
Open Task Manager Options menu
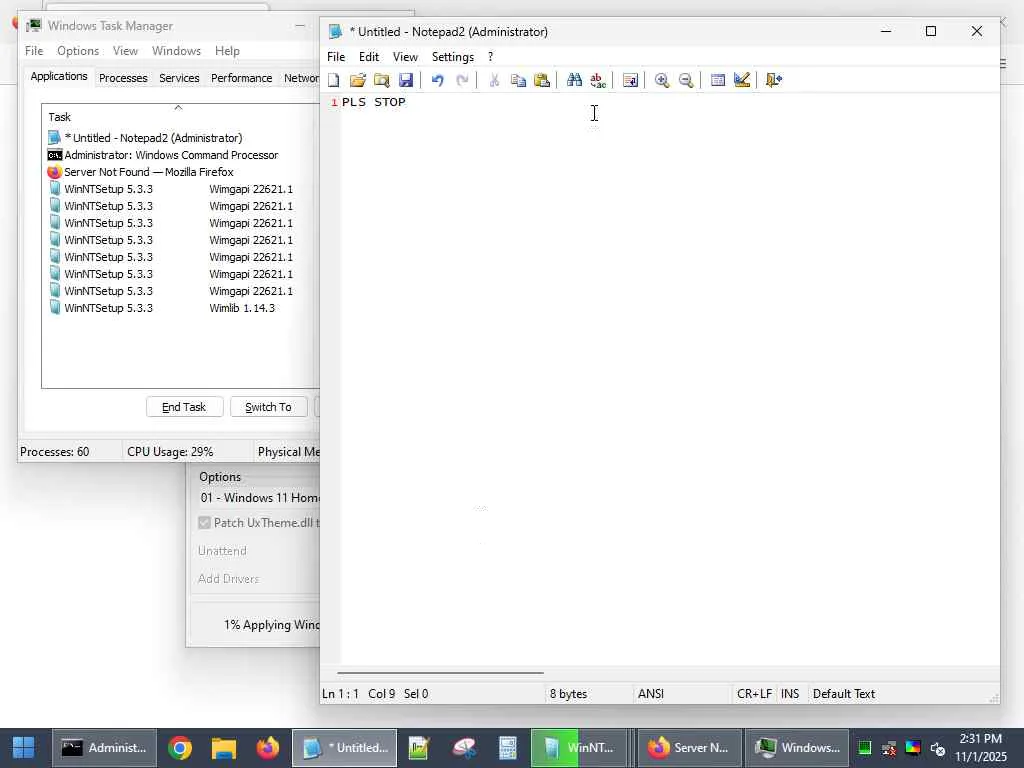point(78,51)
